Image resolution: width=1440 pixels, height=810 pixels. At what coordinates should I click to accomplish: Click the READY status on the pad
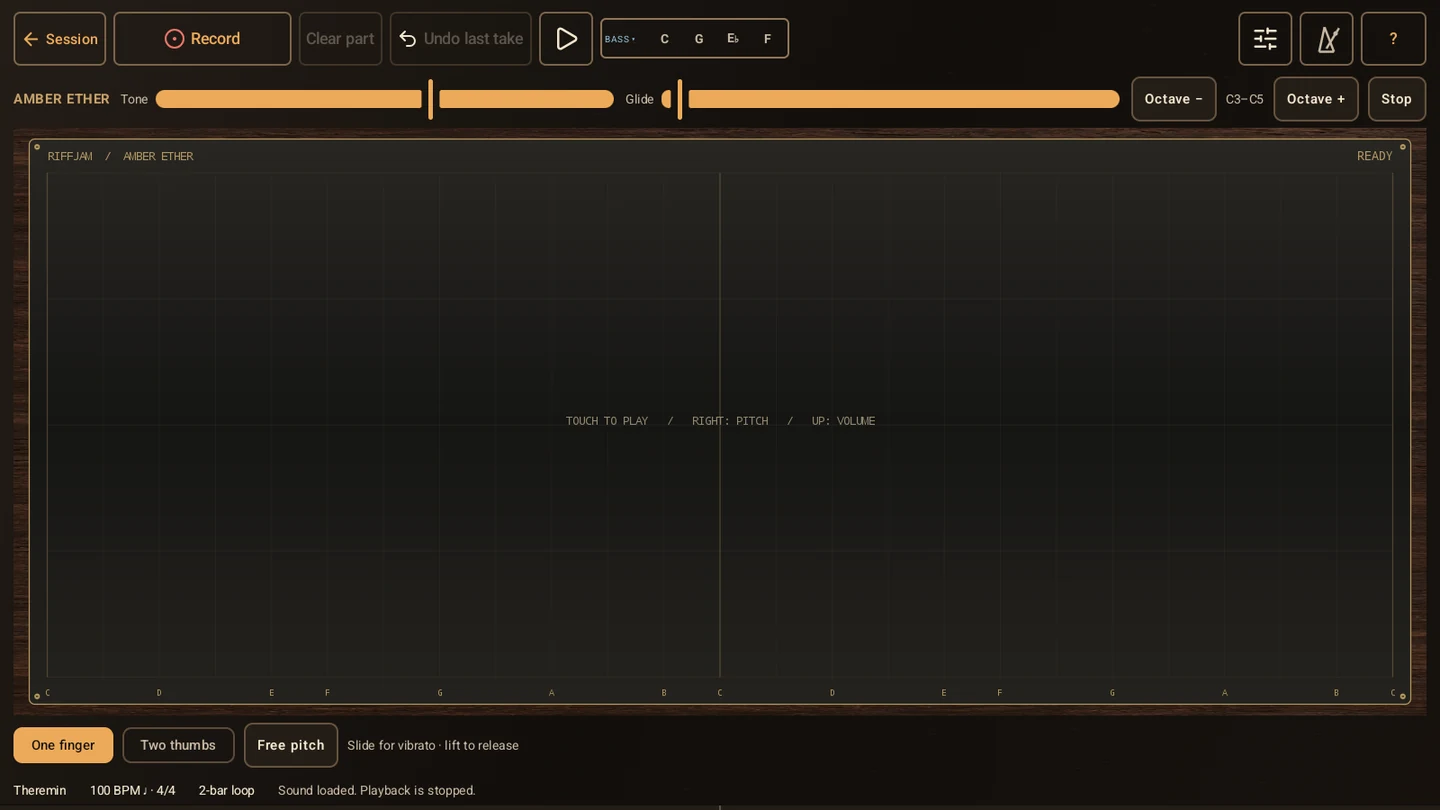coord(1375,156)
